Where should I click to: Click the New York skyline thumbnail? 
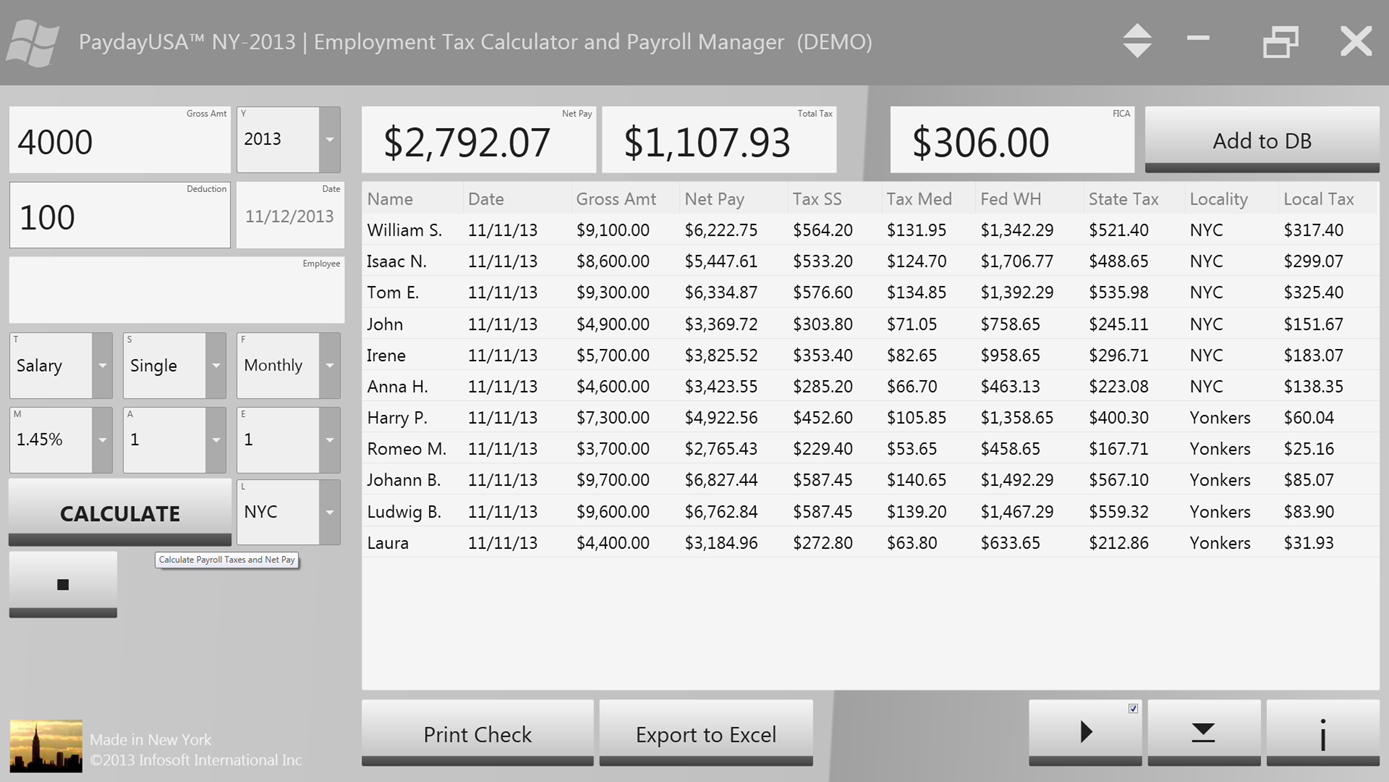pyautogui.click(x=46, y=746)
